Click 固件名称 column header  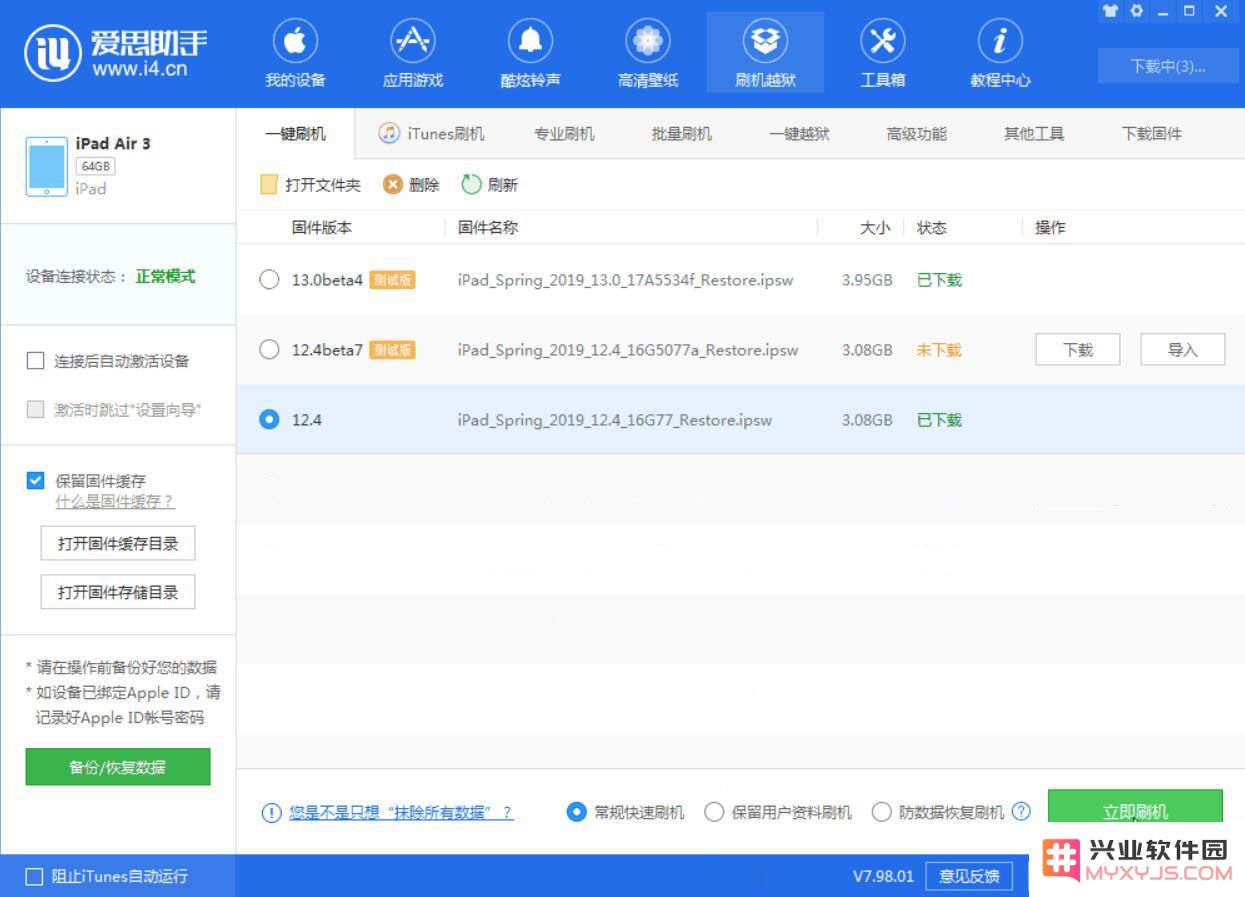click(x=488, y=228)
